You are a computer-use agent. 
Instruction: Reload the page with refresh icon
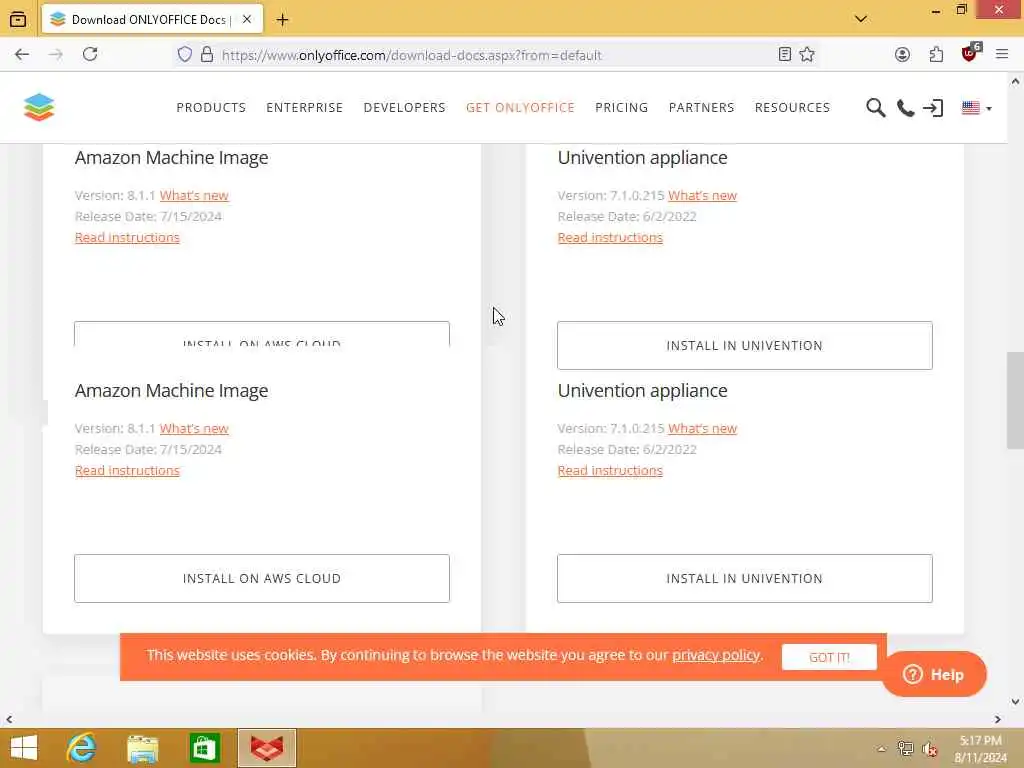[90, 54]
